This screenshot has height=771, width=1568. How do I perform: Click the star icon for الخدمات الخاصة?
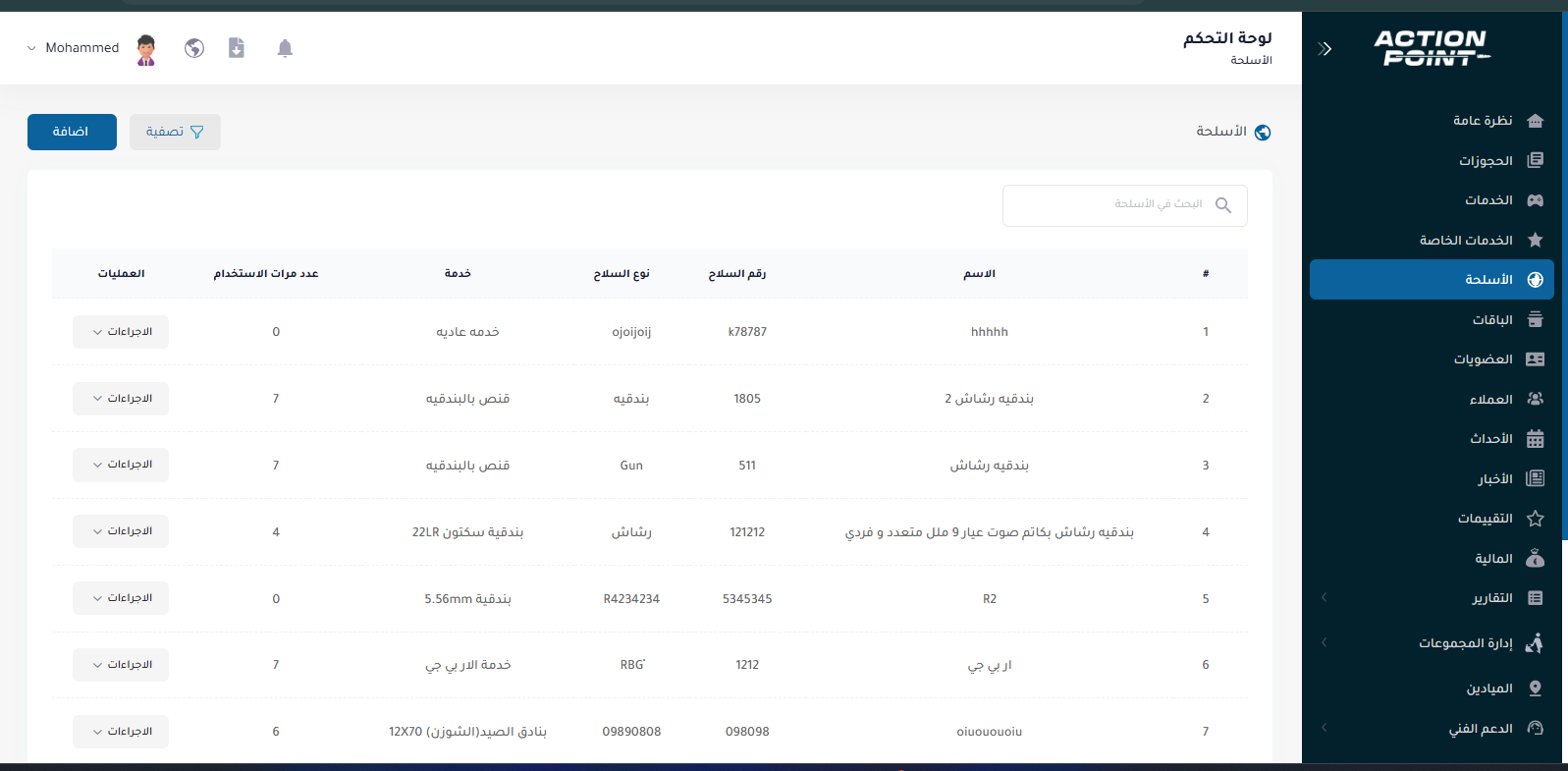pyautogui.click(x=1536, y=240)
